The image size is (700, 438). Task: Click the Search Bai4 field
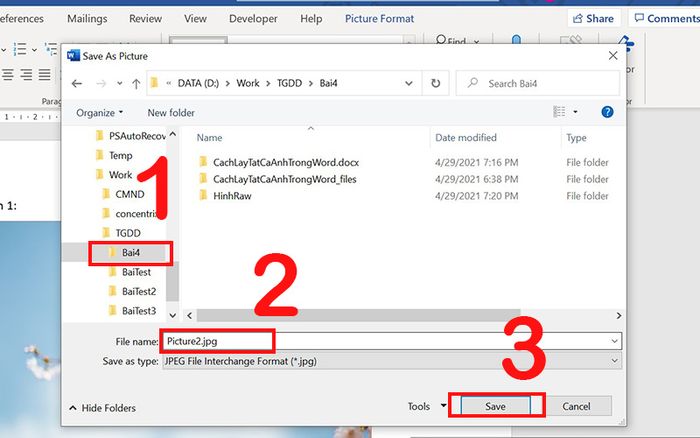tap(538, 83)
